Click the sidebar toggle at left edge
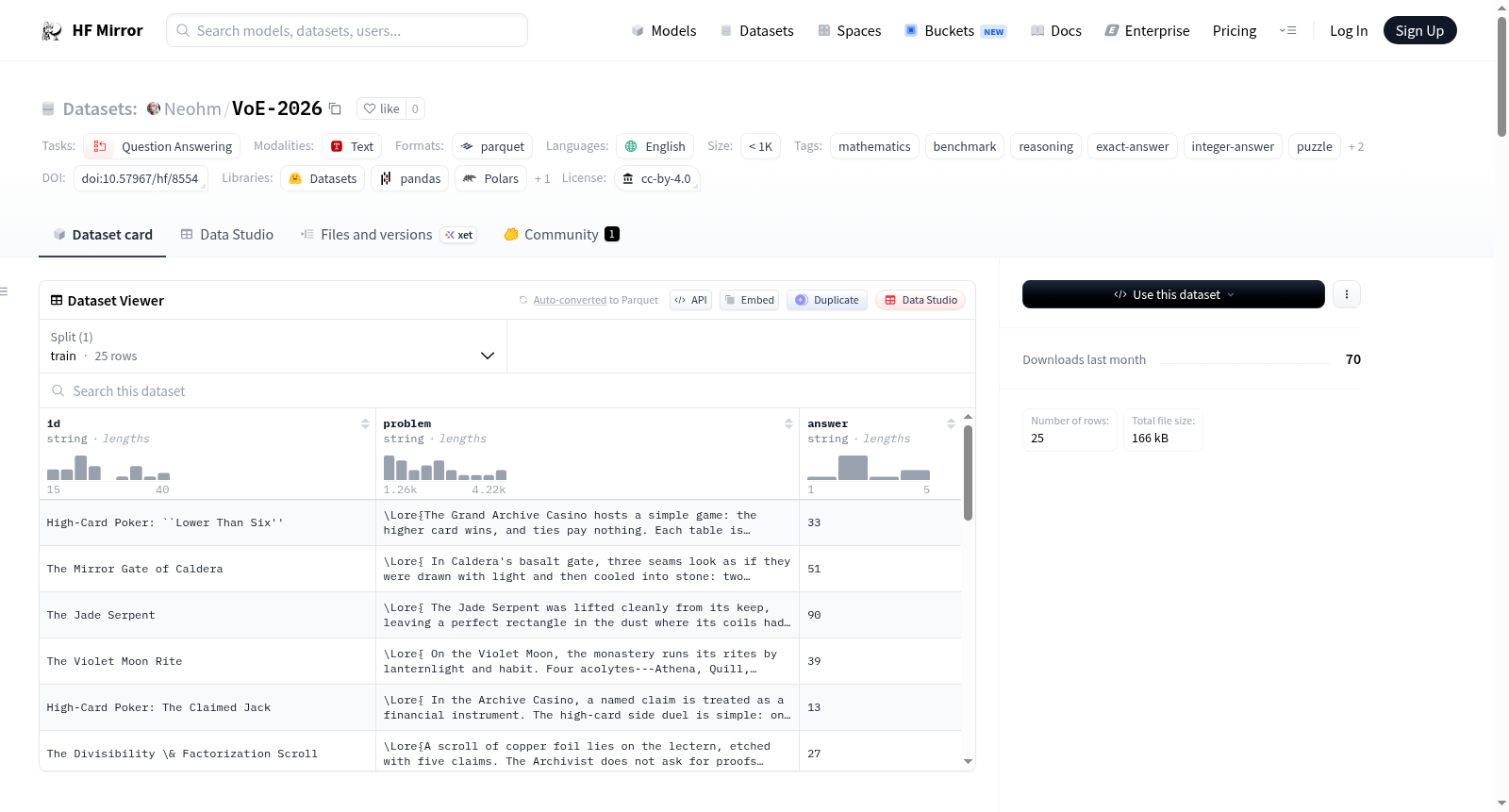This screenshot has height=812, width=1509. [4, 291]
